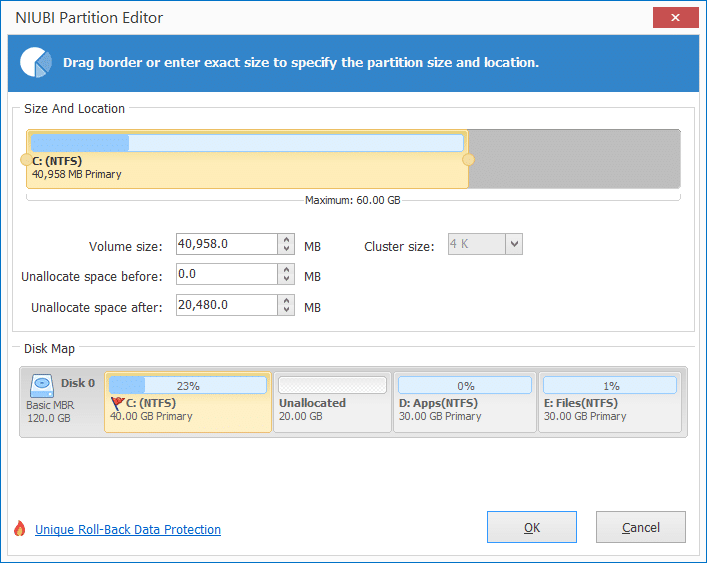Click the Volume size: label
This screenshot has height=563, width=707.
click(125, 247)
